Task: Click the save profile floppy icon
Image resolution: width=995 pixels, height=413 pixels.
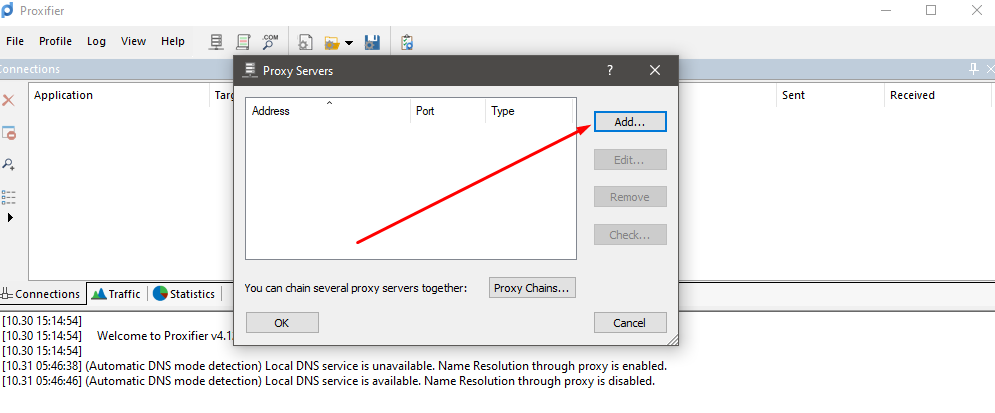Action: (372, 42)
